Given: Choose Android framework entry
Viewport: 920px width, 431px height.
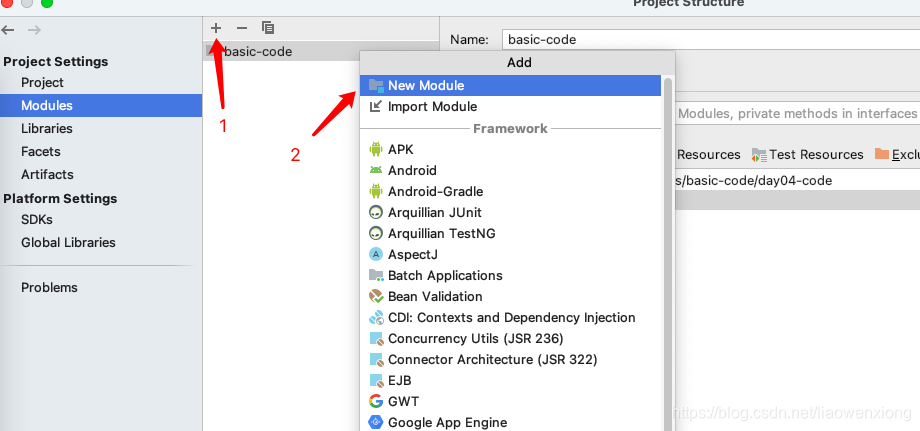Looking at the screenshot, I should [510, 171].
